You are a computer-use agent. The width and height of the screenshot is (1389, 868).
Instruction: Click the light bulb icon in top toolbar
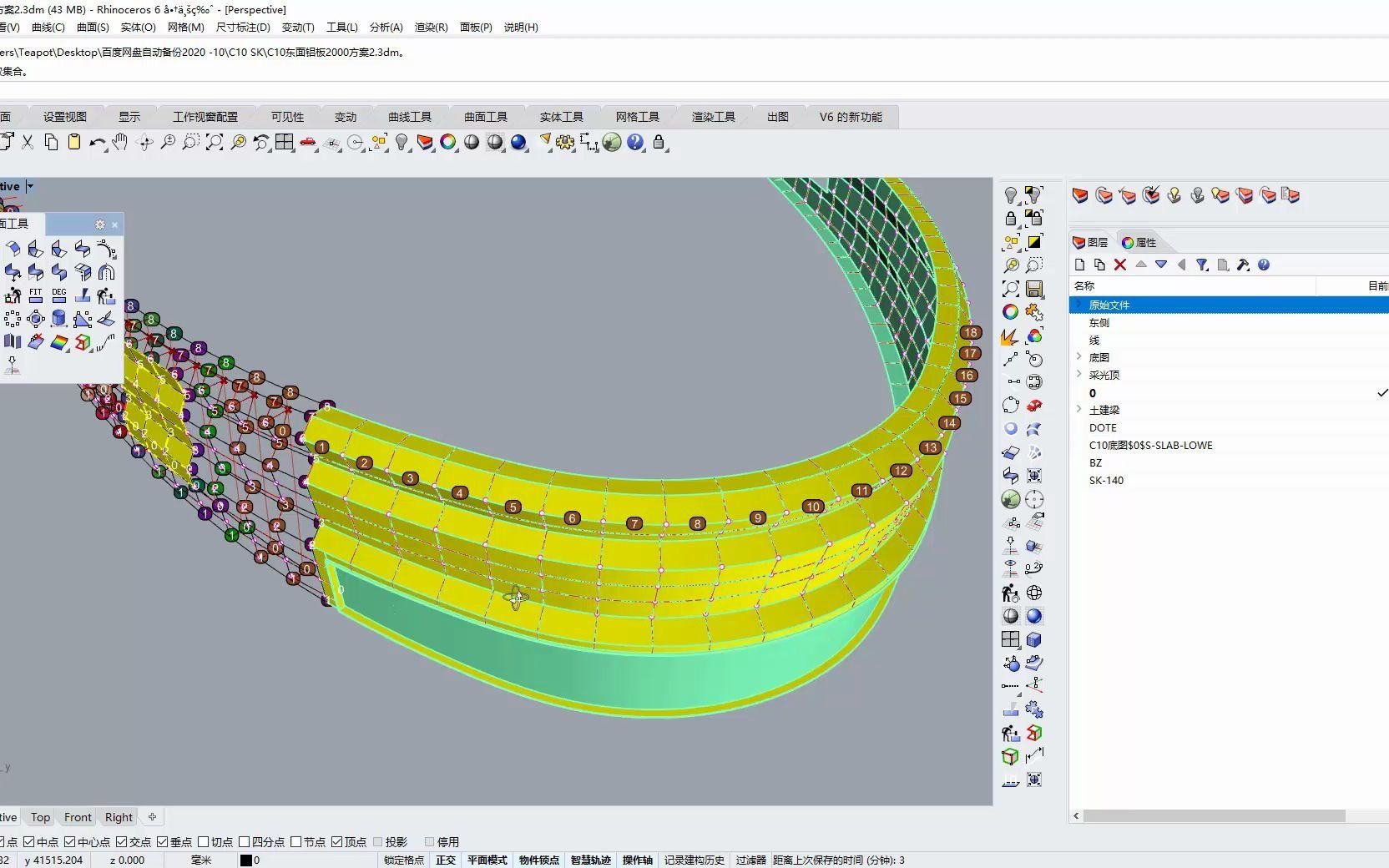[402, 143]
